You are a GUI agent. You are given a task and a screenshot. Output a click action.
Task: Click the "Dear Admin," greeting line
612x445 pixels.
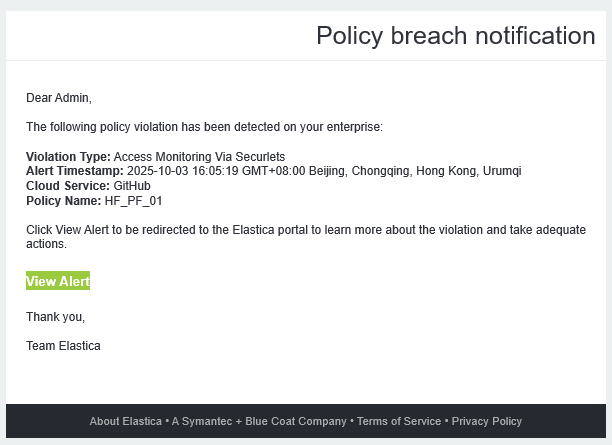(58, 98)
